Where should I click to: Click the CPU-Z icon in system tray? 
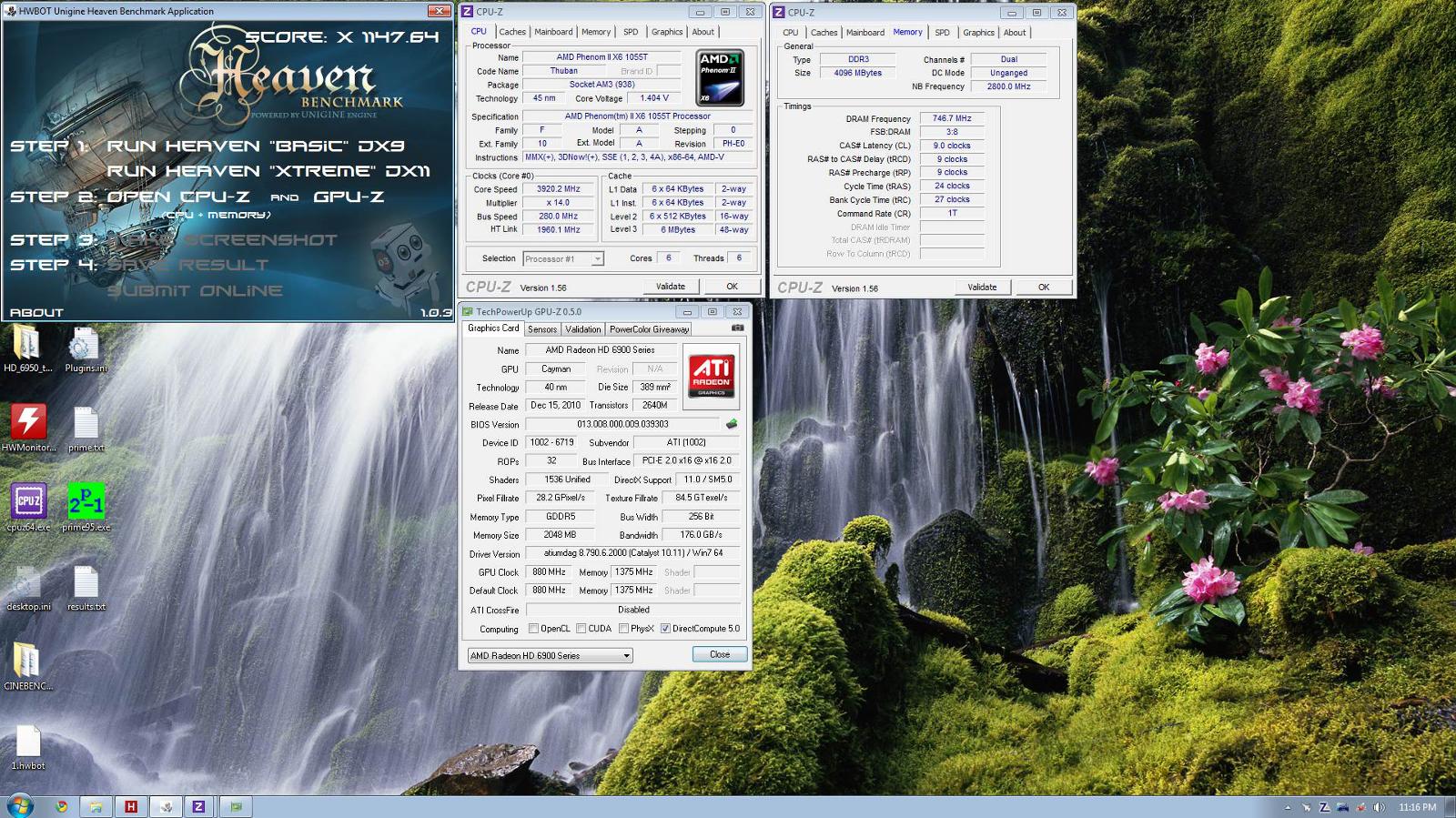[1324, 807]
